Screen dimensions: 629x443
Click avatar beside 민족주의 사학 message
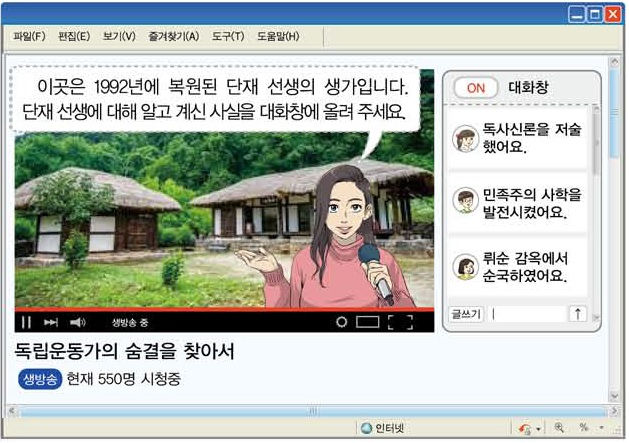[x=464, y=202]
